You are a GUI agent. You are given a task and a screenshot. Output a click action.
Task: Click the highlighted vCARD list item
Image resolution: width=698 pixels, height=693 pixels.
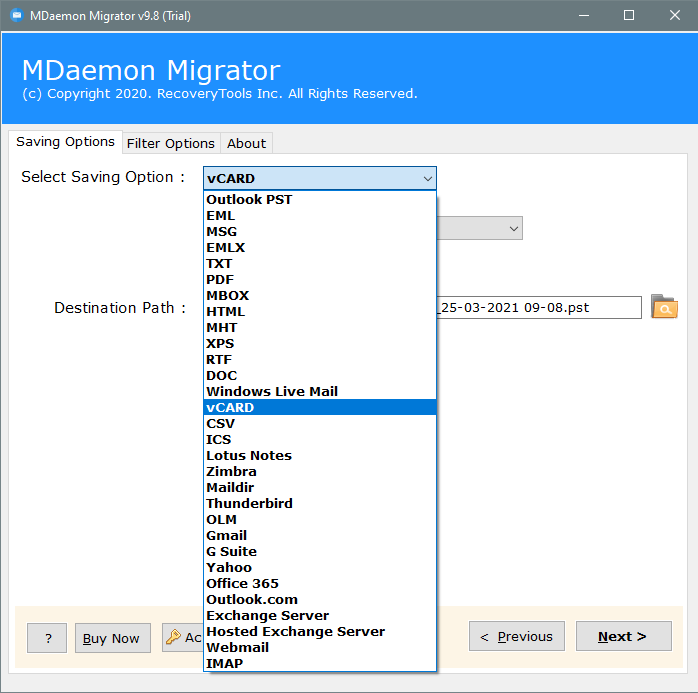pos(320,407)
